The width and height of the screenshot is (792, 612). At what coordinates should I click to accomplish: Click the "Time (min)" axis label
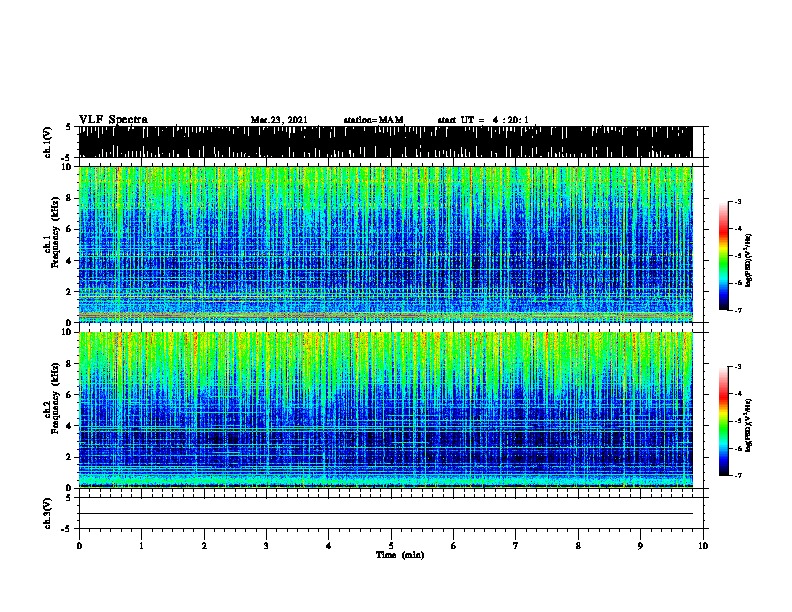click(x=400, y=555)
